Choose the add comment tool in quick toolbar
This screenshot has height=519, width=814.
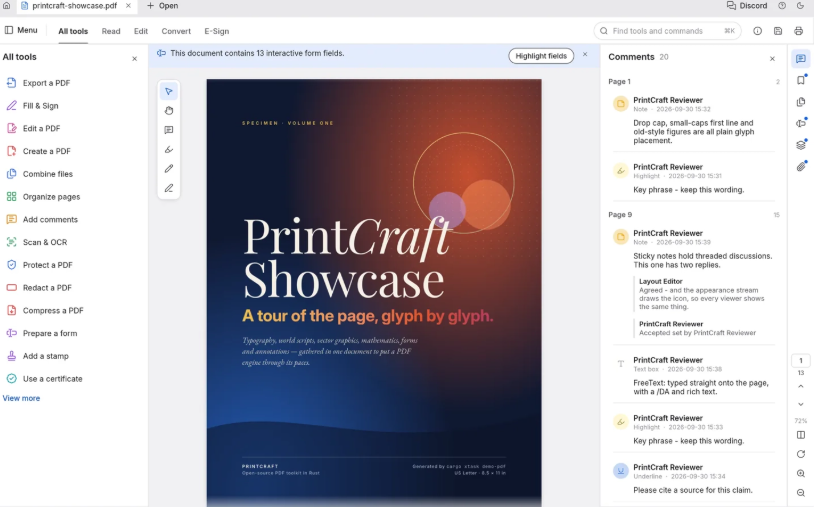pyautogui.click(x=169, y=130)
